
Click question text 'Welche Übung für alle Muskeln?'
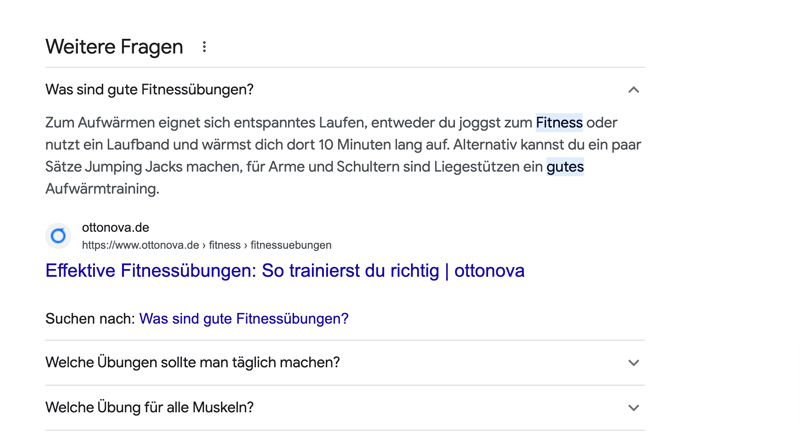tap(149, 408)
